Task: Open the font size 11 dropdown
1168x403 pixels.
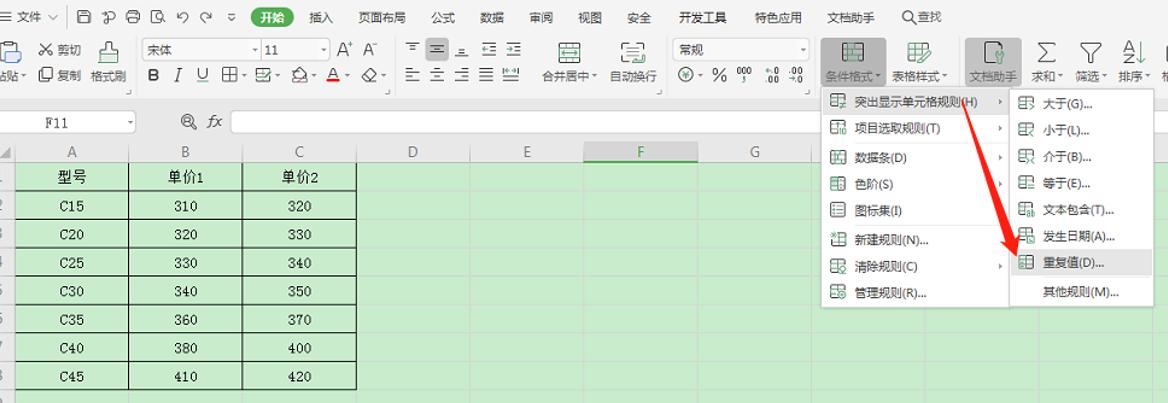Action: click(x=324, y=50)
